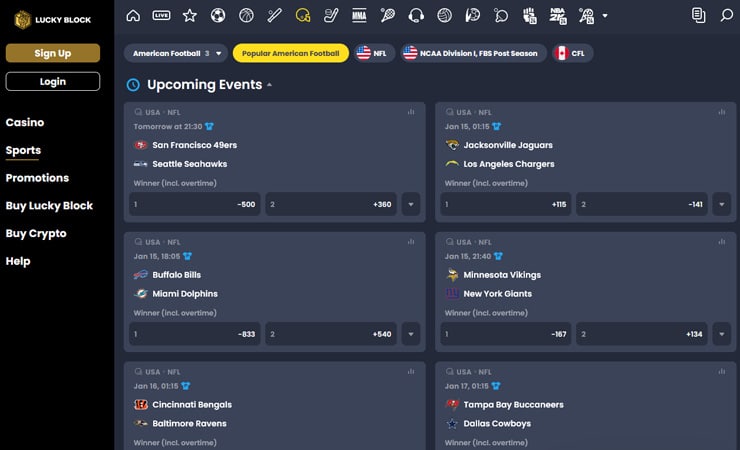
Task: Click the Lucky Block logo
Action: [52, 20]
